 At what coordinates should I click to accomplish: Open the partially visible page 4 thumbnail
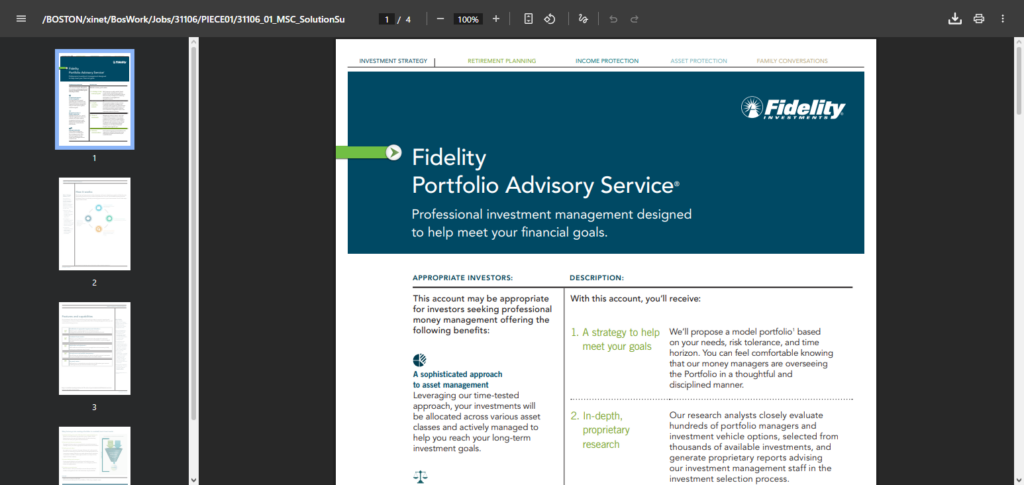[95, 456]
